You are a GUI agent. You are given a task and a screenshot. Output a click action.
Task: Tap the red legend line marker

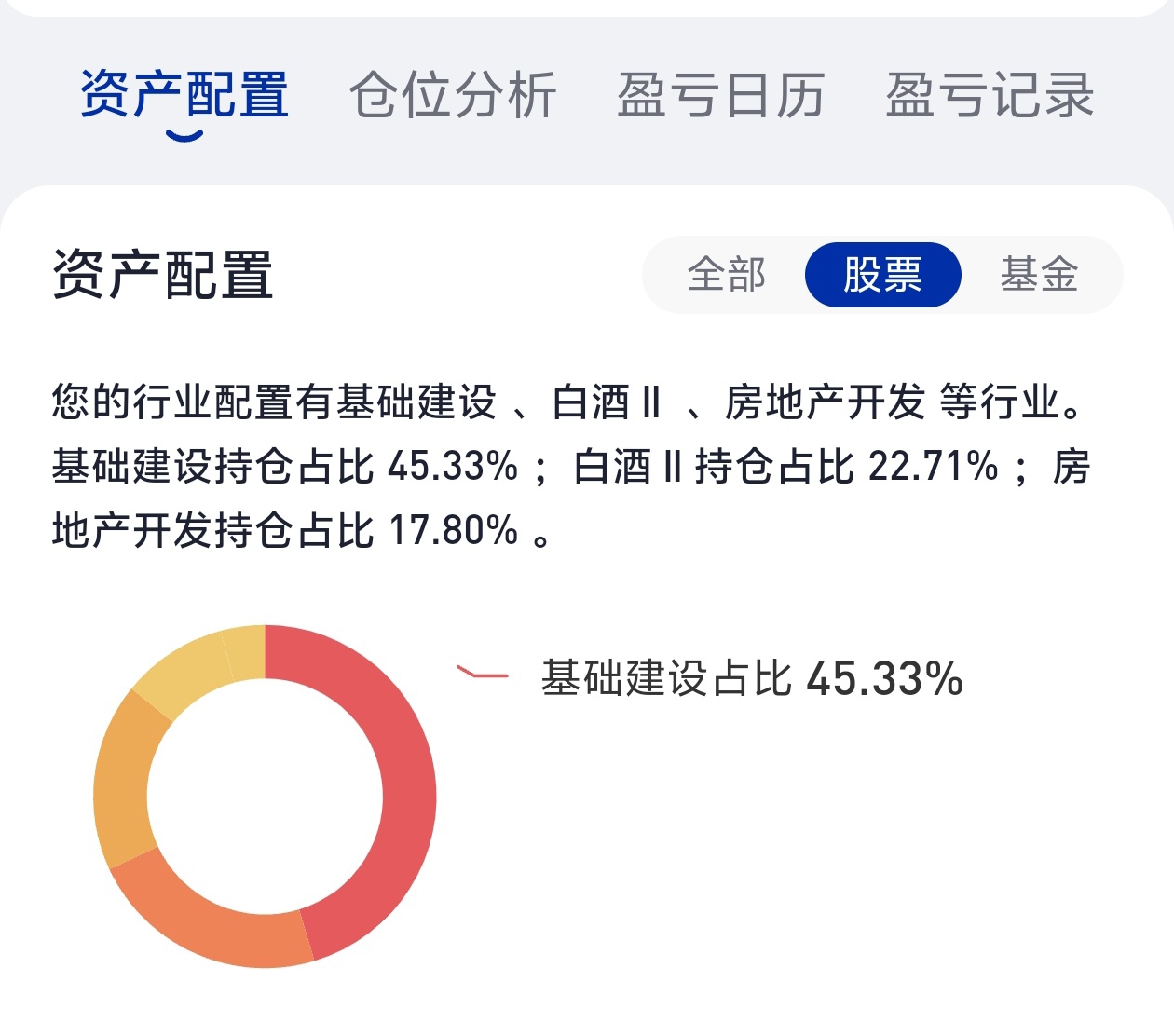(x=482, y=673)
